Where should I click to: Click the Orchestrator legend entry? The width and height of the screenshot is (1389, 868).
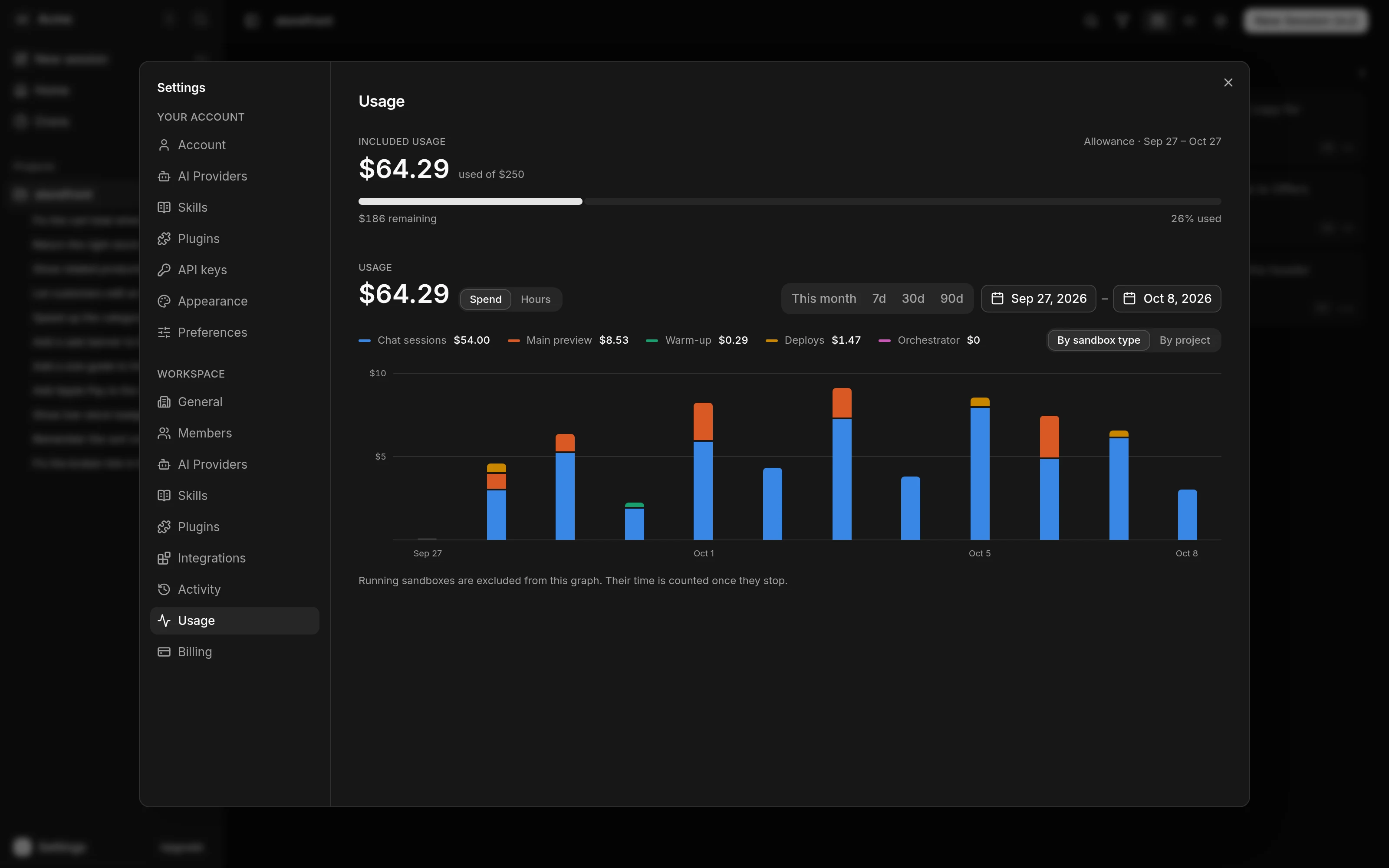point(929,340)
